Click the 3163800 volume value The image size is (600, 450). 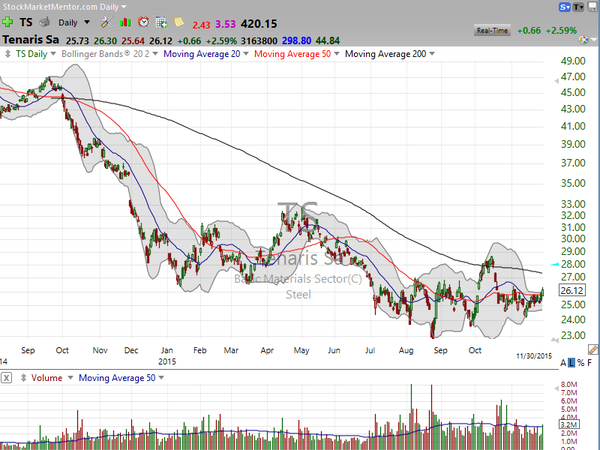coord(259,41)
